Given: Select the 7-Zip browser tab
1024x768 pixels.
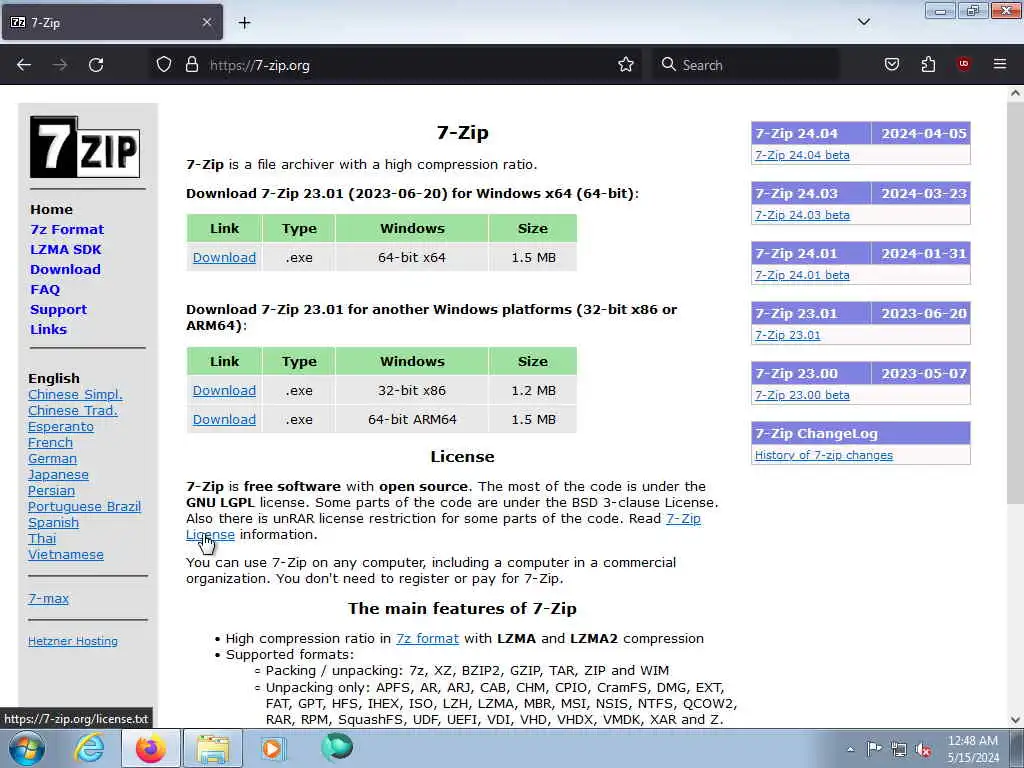Looking at the screenshot, I should pyautogui.click(x=112, y=23).
